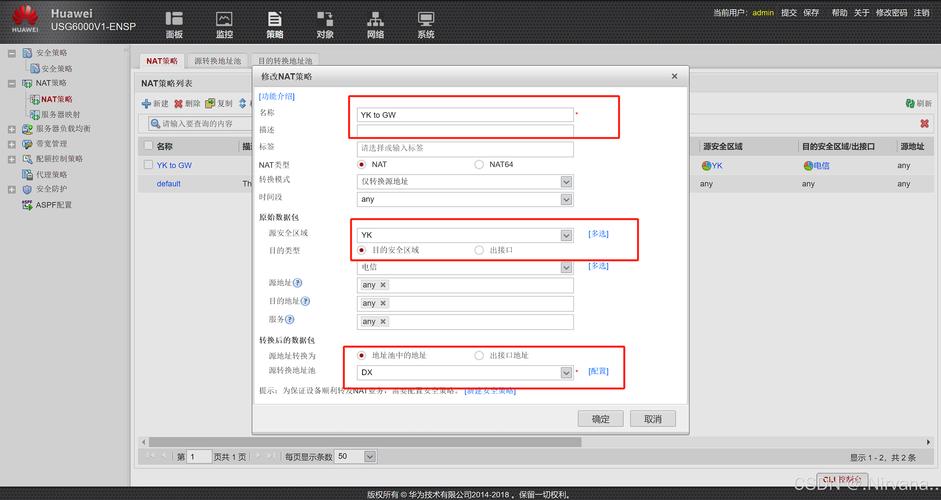Viewport: 941px width, 500px height.
Task: Click the 代理策略 sidebar icon
Action: (28, 174)
